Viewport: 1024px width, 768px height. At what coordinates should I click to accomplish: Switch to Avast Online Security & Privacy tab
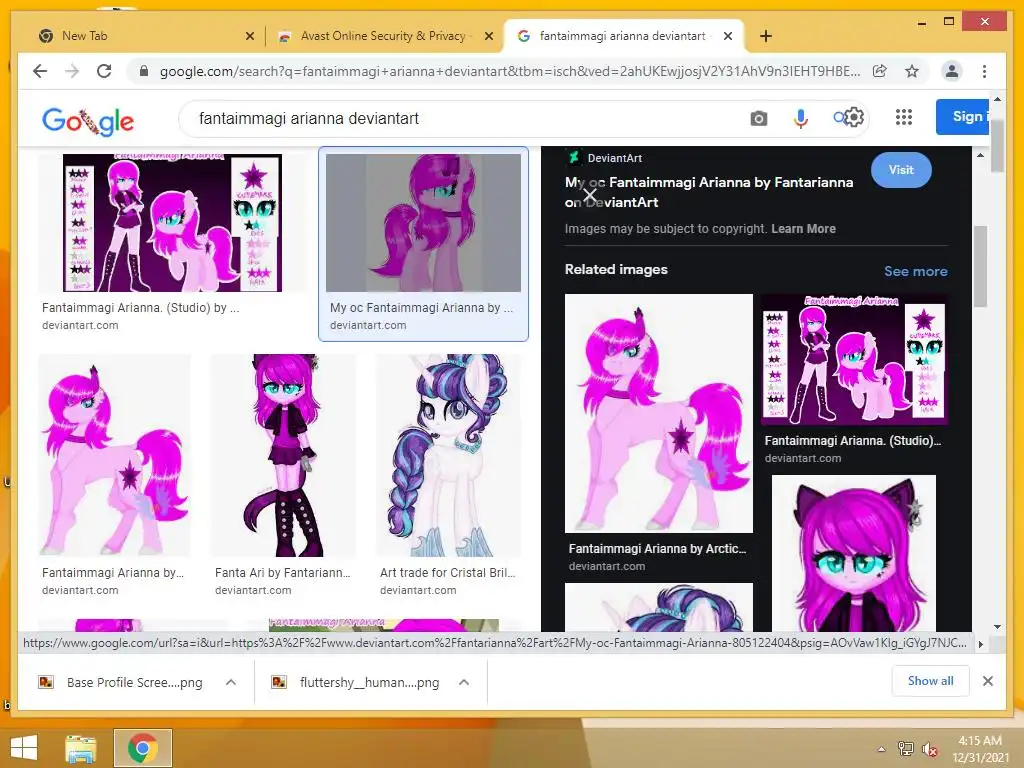point(384,37)
